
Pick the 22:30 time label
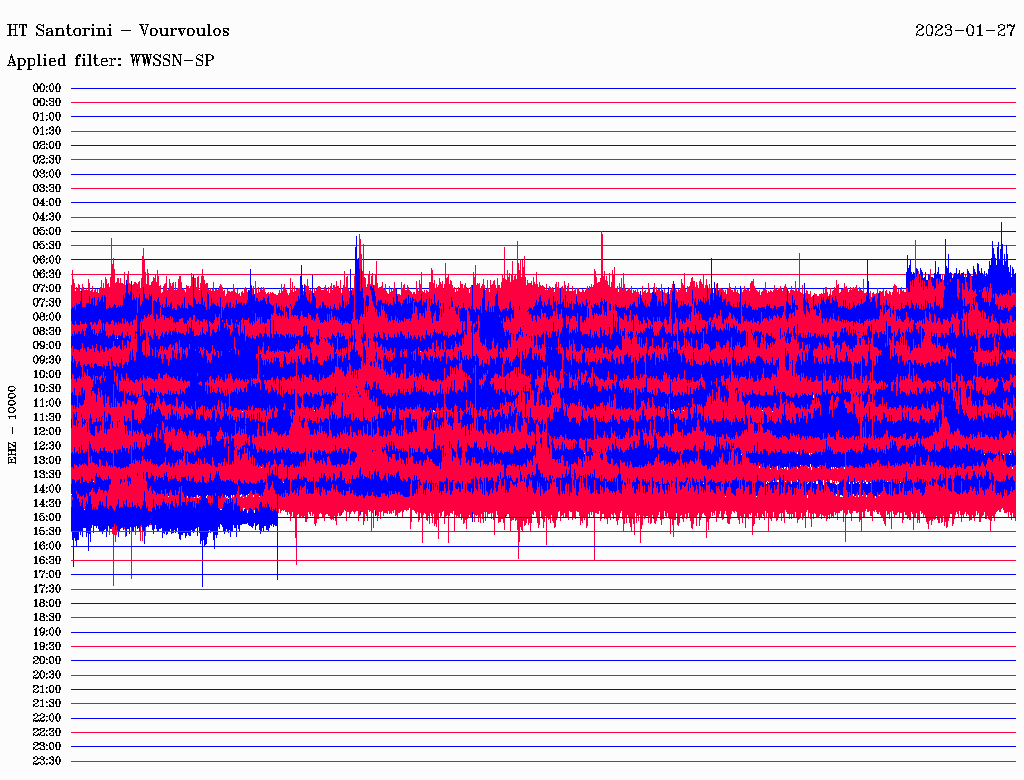(x=47, y=732)
